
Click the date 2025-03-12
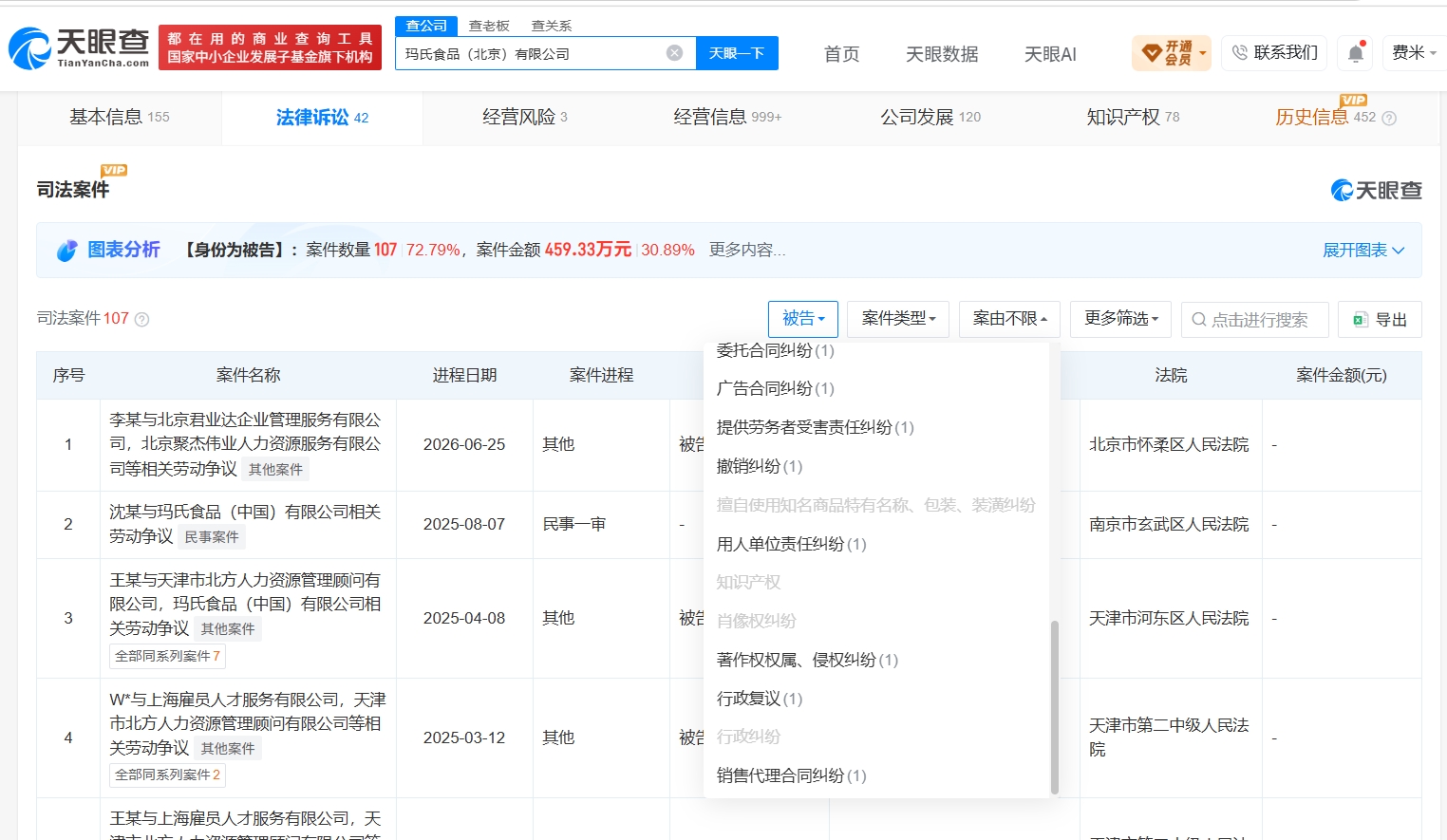pos(464,737)
